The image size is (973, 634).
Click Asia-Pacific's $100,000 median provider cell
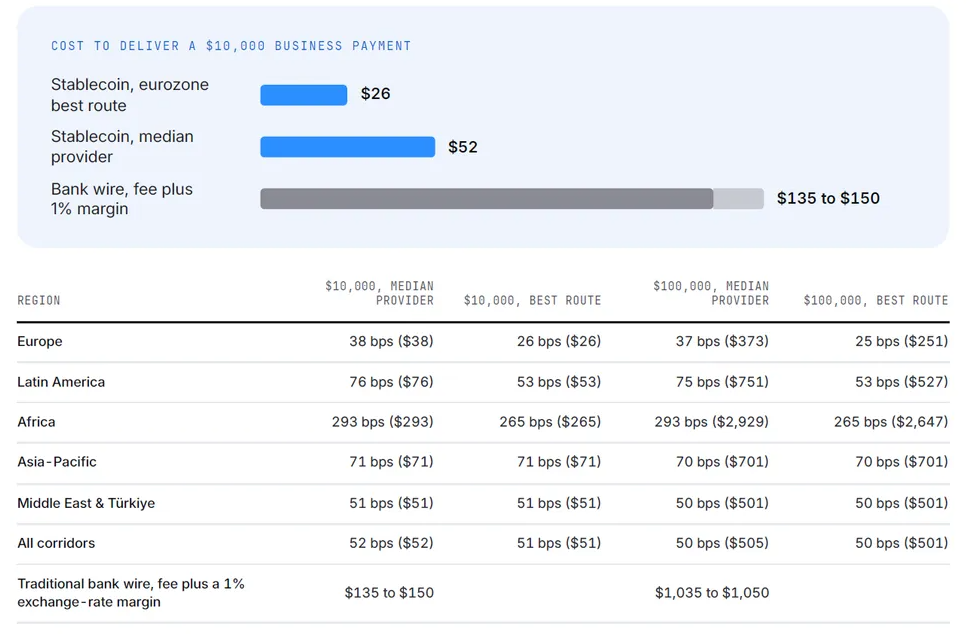722,462
